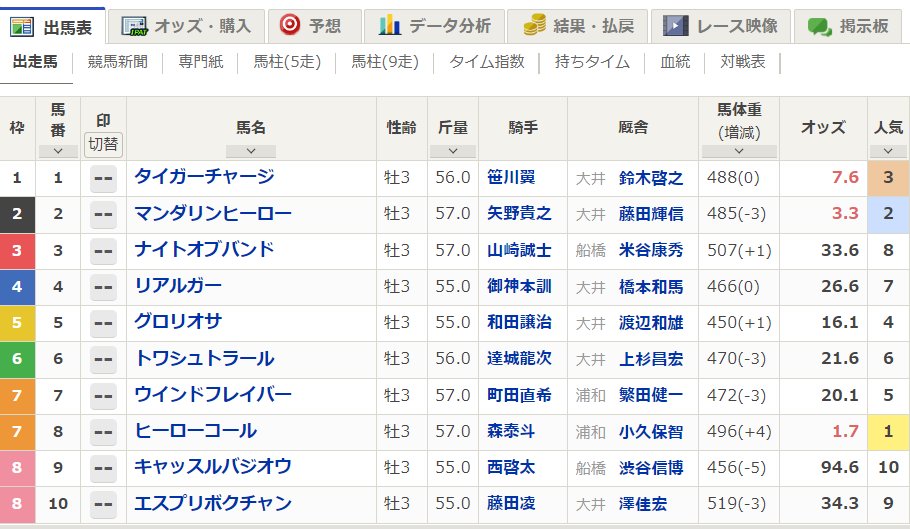Screen dimensions: 910x529
Task: Sort by 馬番 column arrow
Action: (58, 151)
